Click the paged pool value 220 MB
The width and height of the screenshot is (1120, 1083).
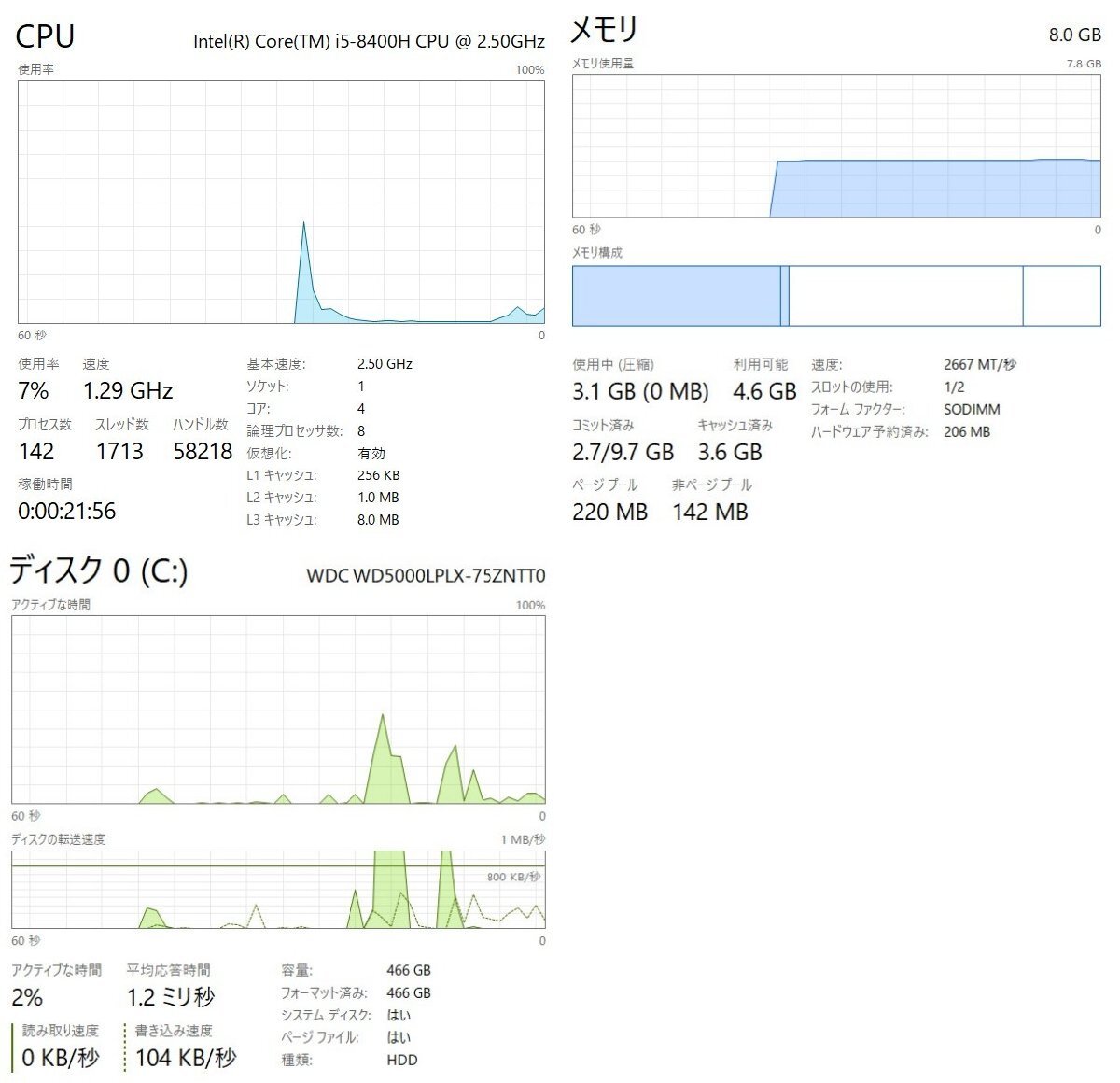[x=609, y=512]
